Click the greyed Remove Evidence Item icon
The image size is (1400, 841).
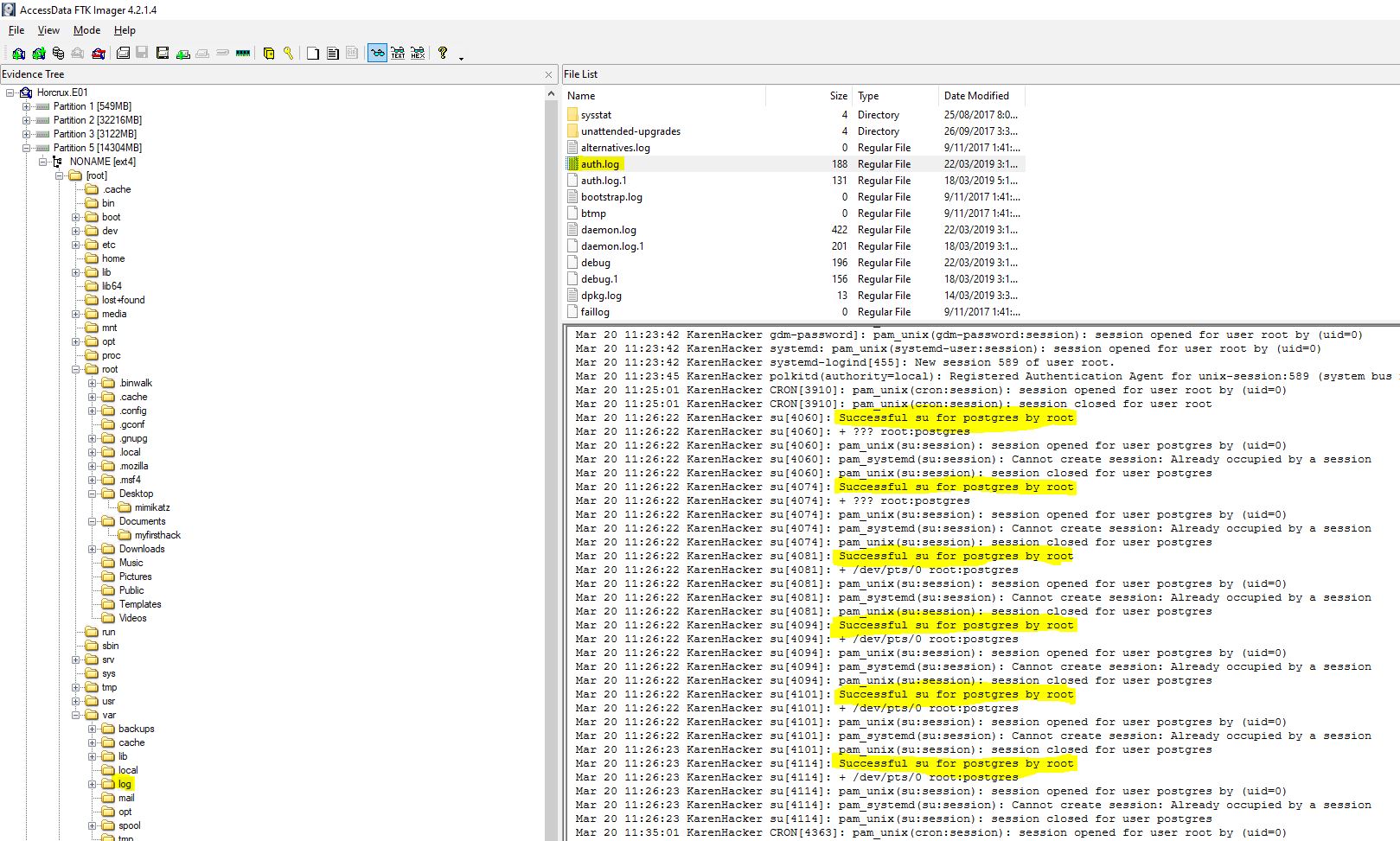point(78,54)
